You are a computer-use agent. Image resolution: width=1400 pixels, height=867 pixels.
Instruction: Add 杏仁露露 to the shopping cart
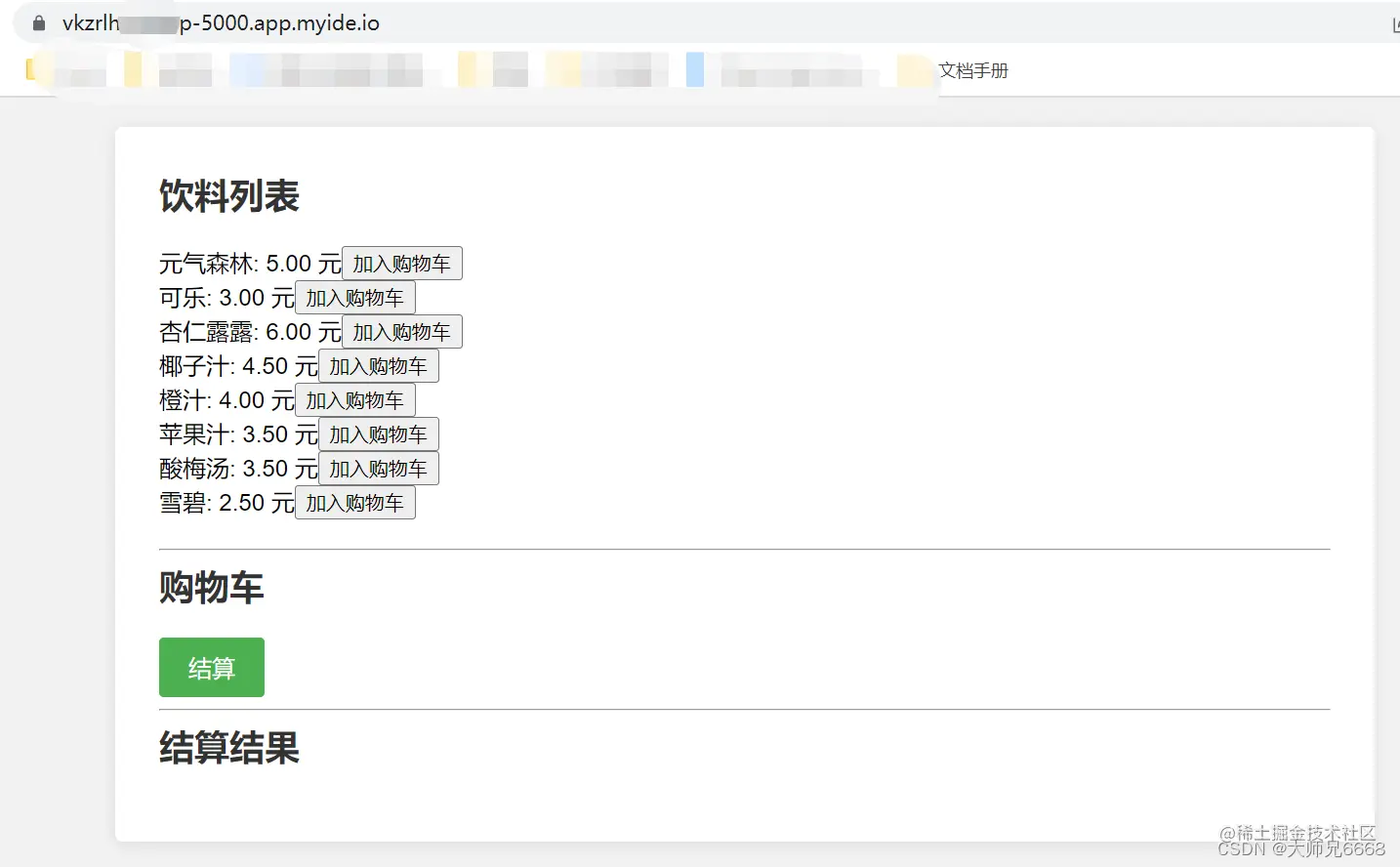pyautogui.click(x=401, y=331)
